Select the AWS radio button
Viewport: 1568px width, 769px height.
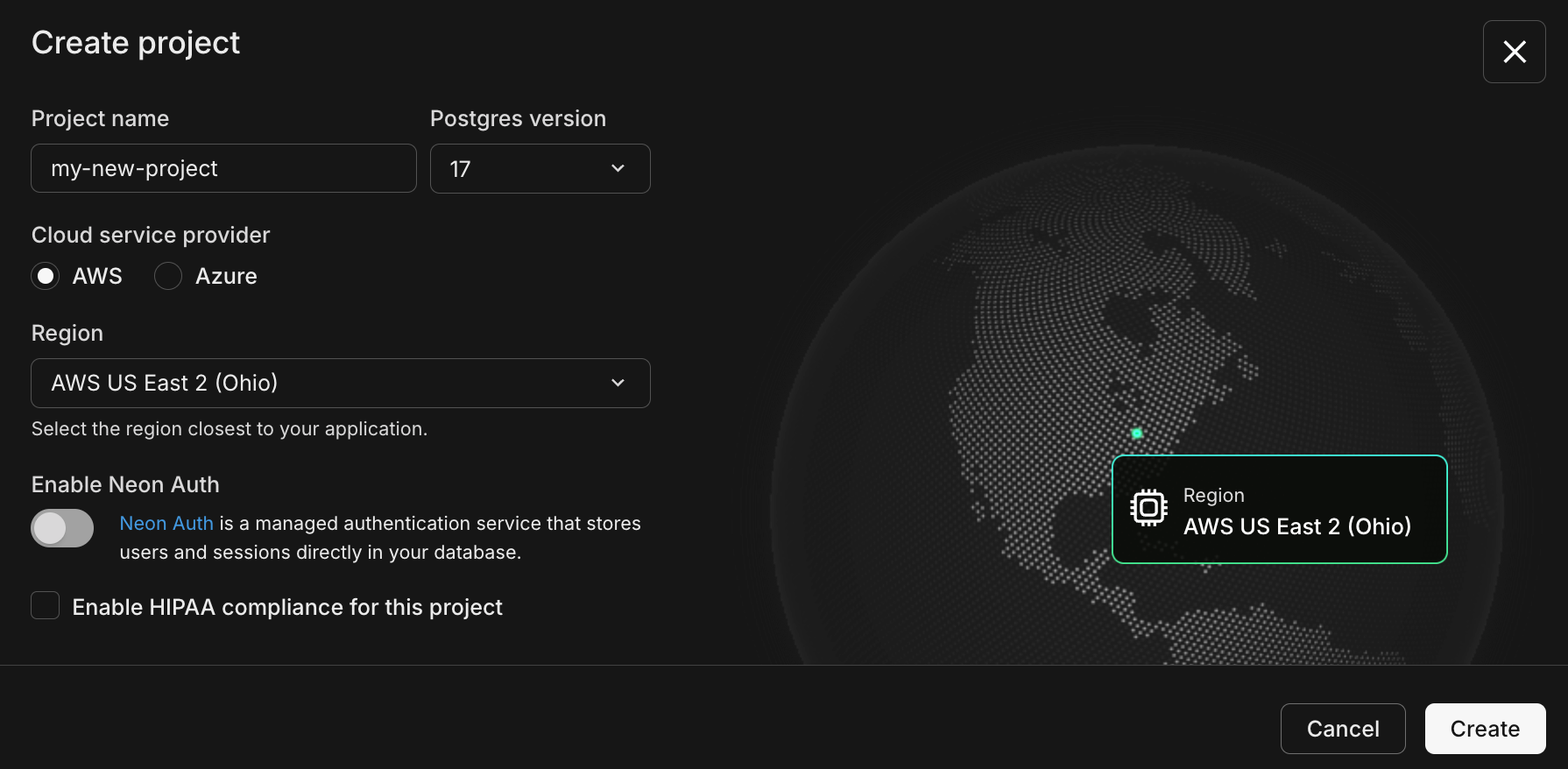tap(46, 276)
